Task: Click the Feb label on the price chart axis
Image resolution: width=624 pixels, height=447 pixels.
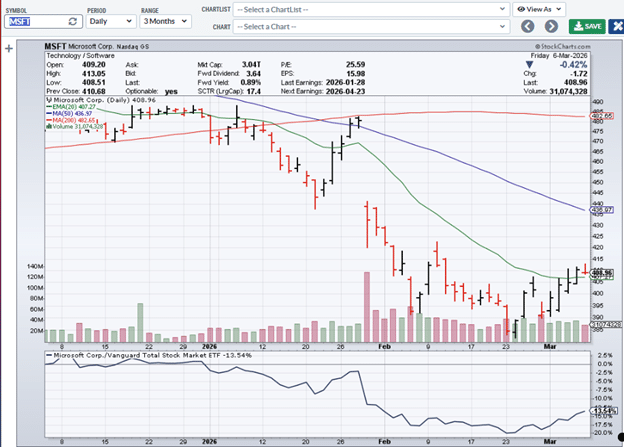Action: (x=384, y=347)
